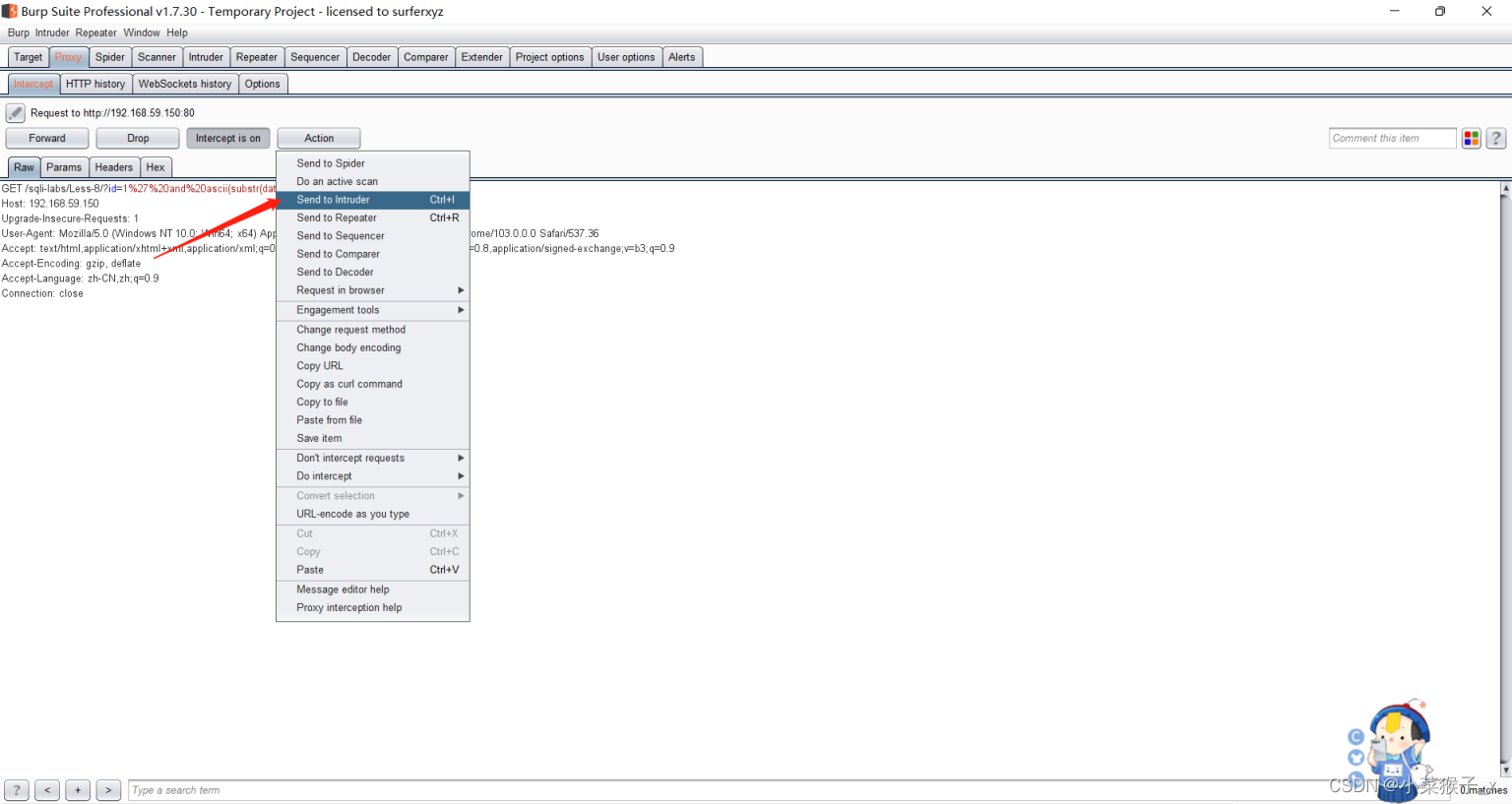Click the Comment this item field
1512x804 pixels.
[1392, 139]
